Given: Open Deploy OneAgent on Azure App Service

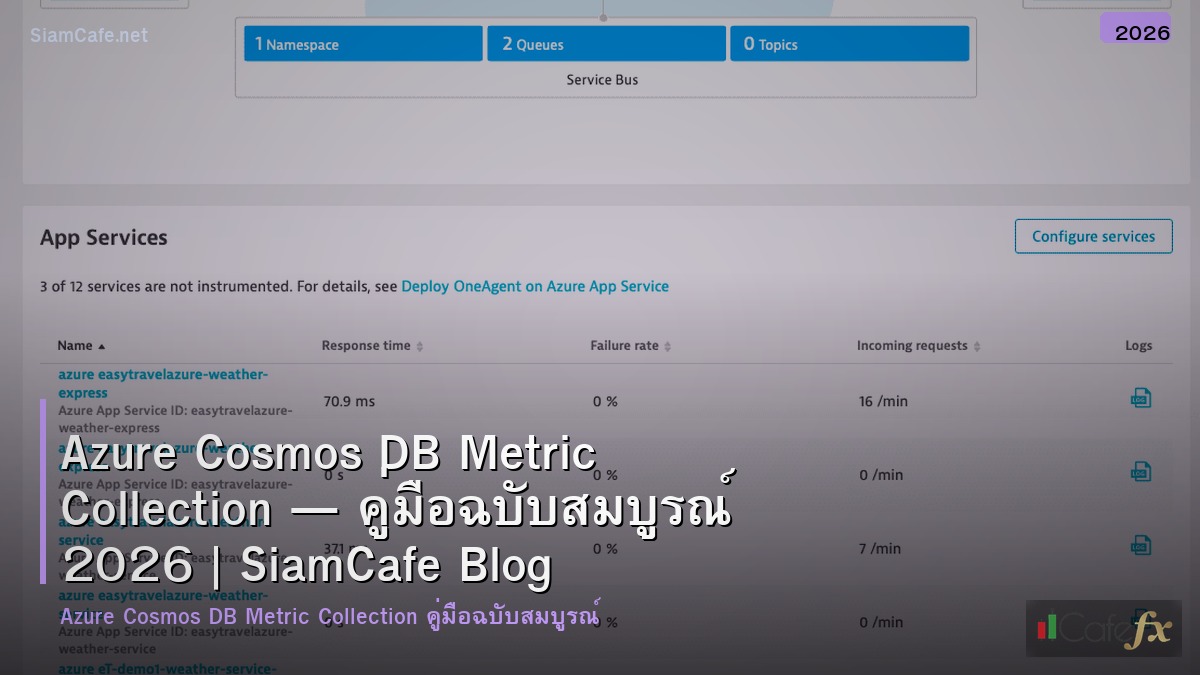Looking at the screenshot, I should (535, 286).
